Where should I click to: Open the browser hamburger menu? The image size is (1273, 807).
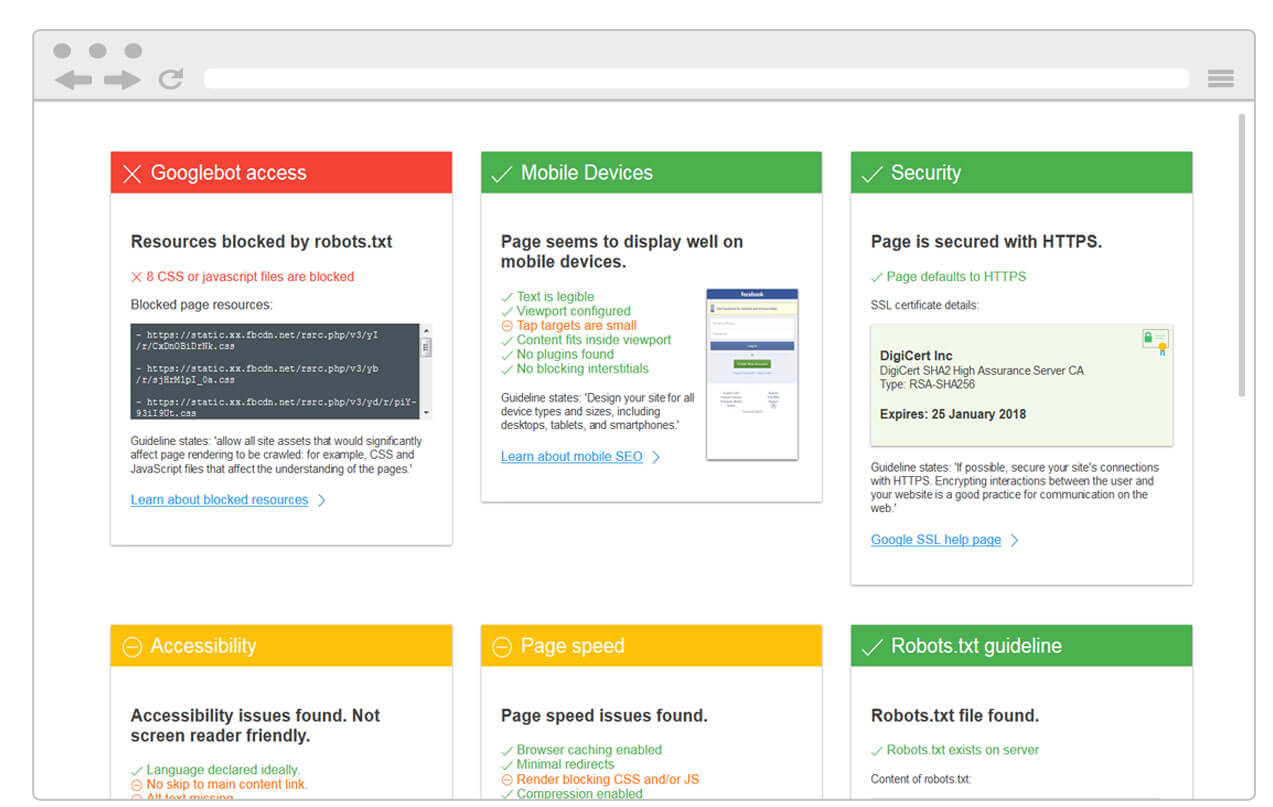tap(1220, 79)
